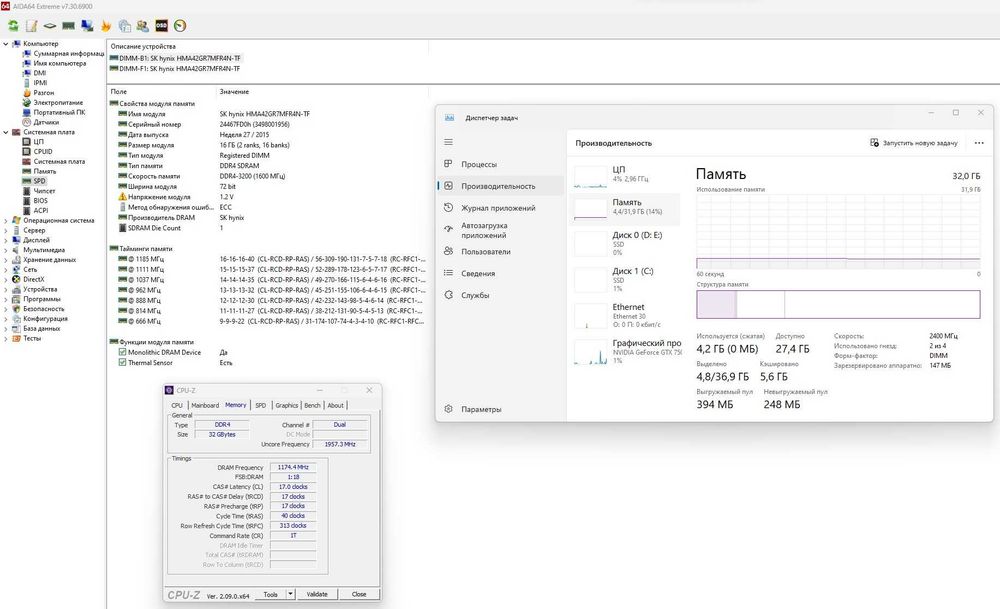Select Производительность in Task Manager sidebar
Screen dimensions: 1000x609
tap(501, 186)
